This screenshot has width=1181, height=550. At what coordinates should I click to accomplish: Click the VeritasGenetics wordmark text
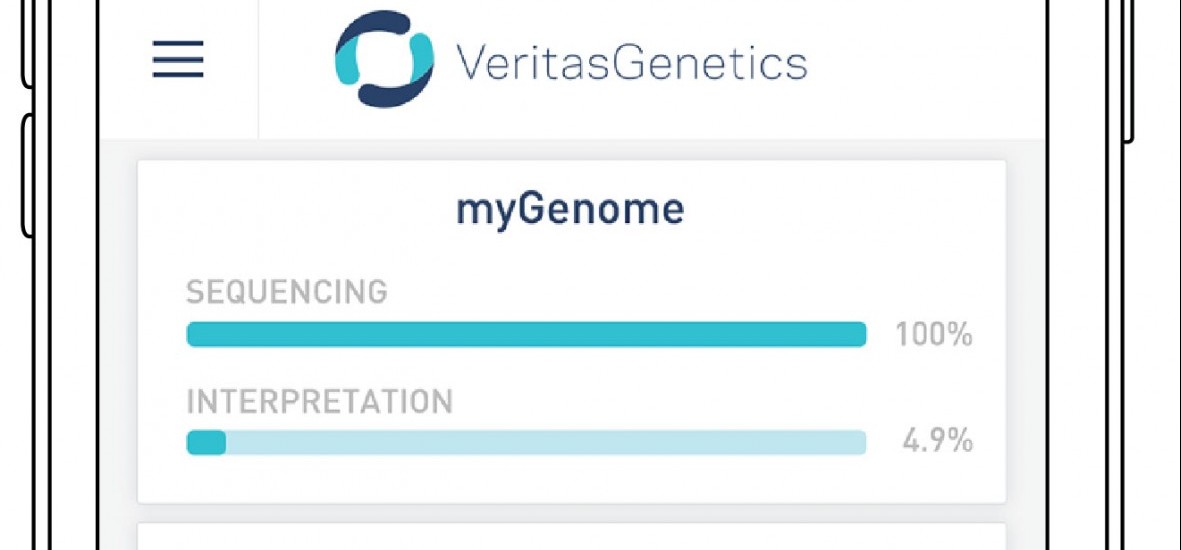click(x=631, y=63)
